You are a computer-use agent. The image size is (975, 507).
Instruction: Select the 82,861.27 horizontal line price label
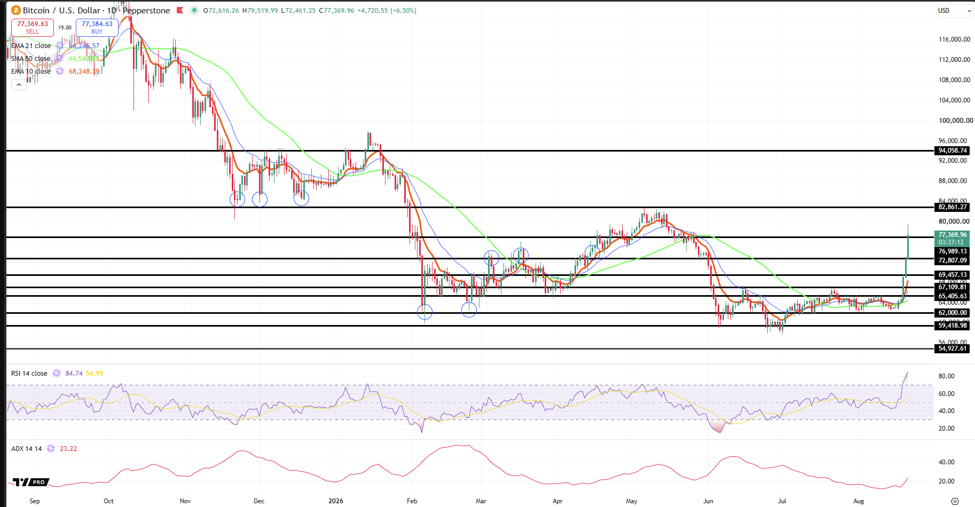(x=952, y=207)
